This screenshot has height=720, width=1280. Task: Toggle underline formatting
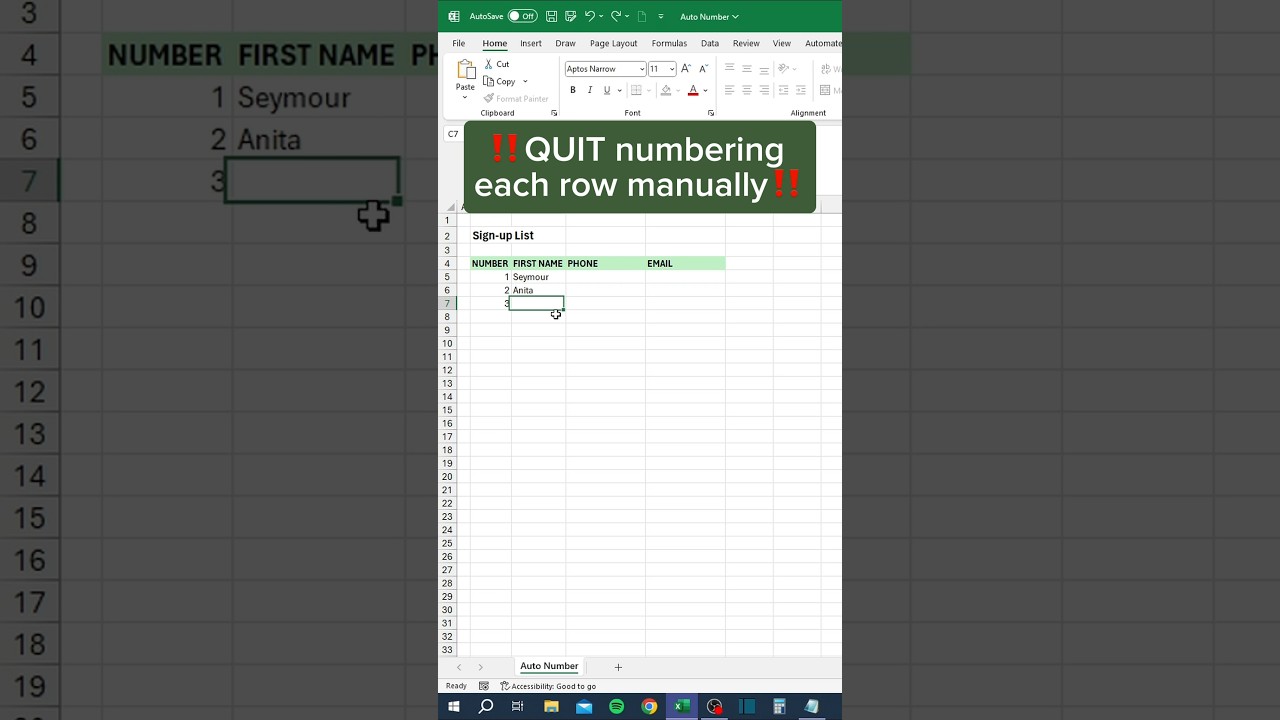[606, 90]
